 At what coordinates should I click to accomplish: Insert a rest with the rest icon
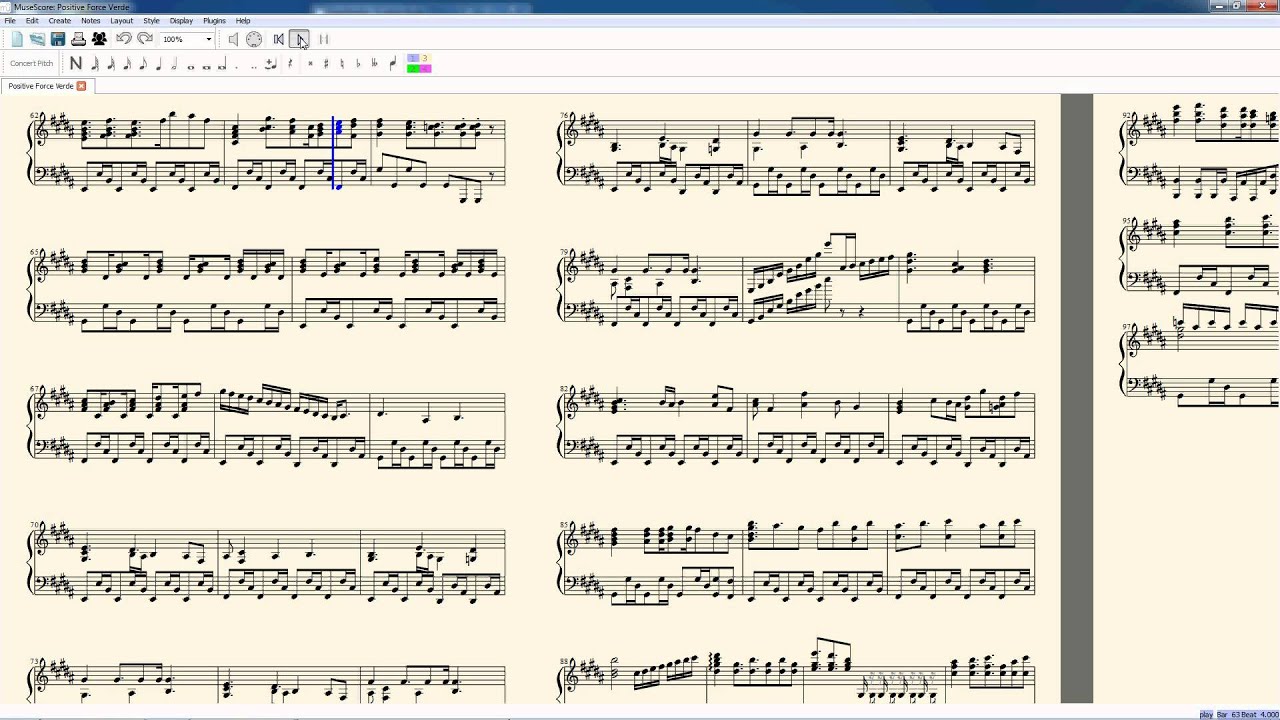(x=290, y=64)
